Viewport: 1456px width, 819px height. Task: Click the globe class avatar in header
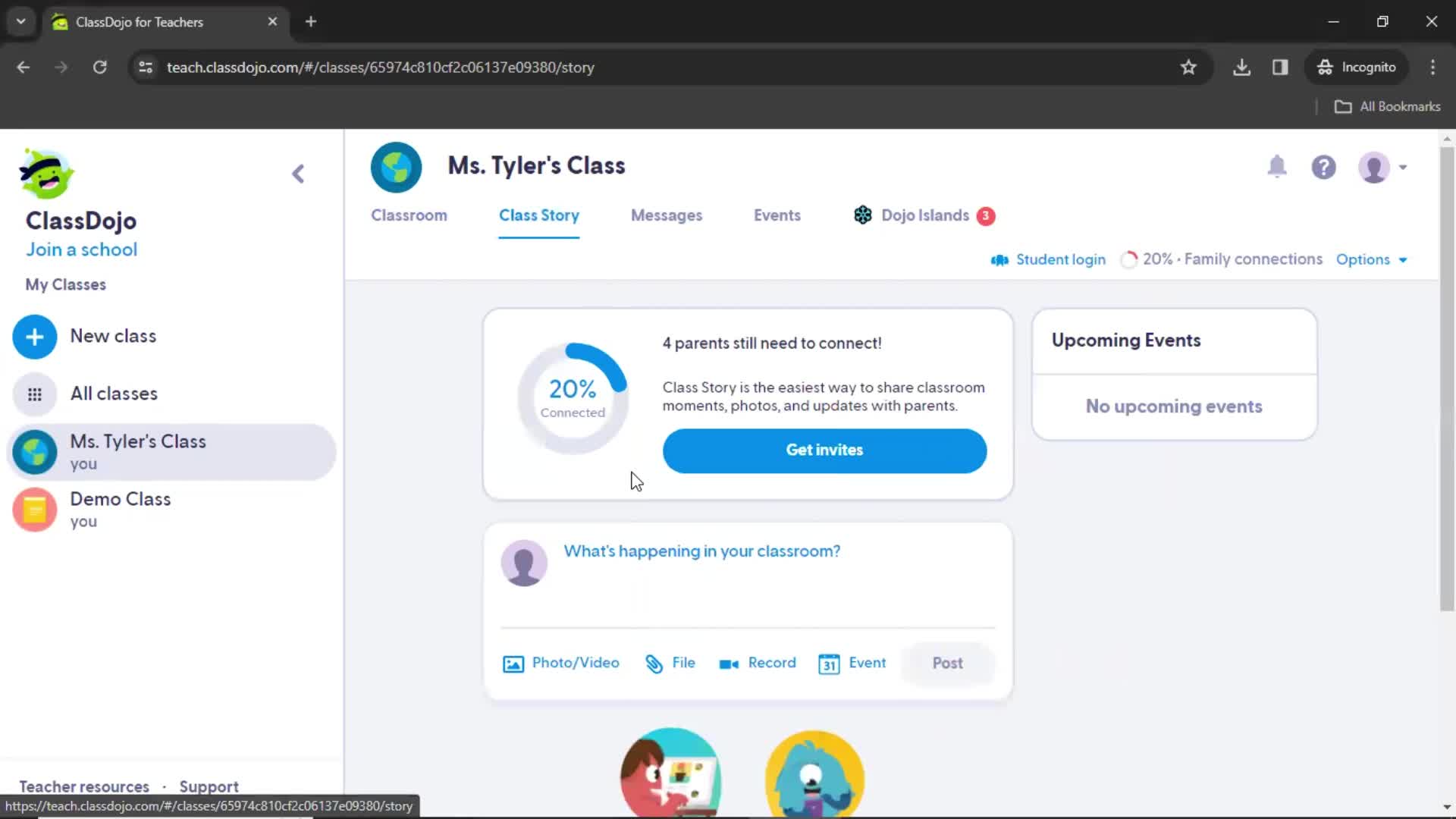396,168
